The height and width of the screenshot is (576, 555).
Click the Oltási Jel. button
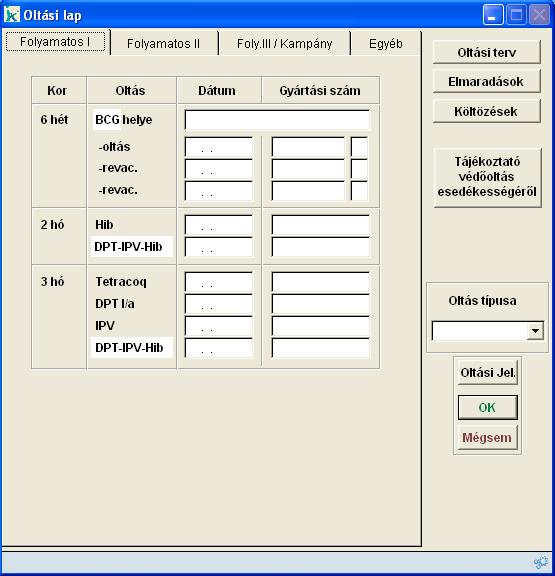click(x=488, y=372)
